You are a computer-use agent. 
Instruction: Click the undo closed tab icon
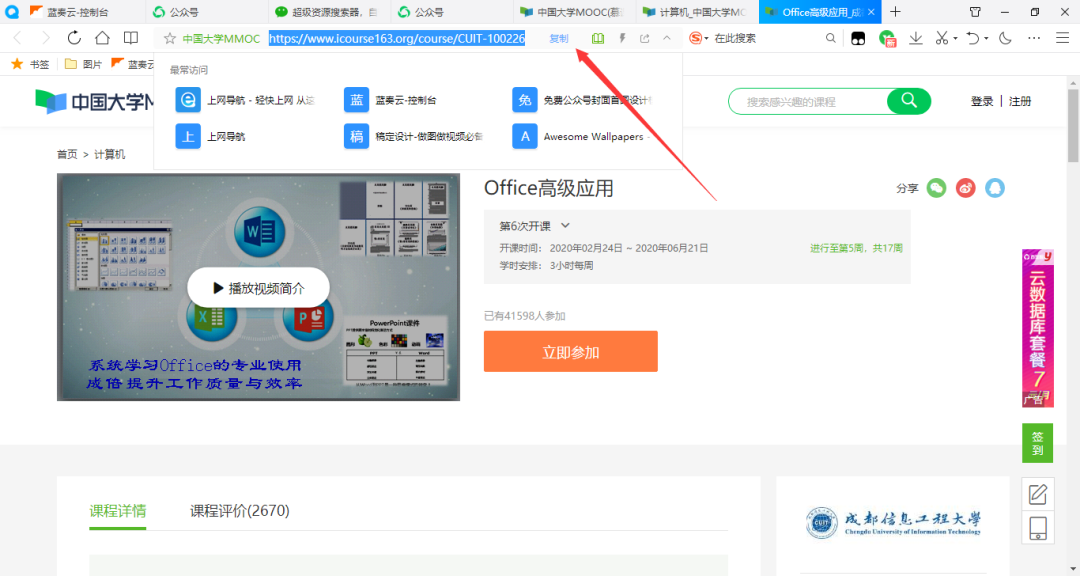pos(973,38)
